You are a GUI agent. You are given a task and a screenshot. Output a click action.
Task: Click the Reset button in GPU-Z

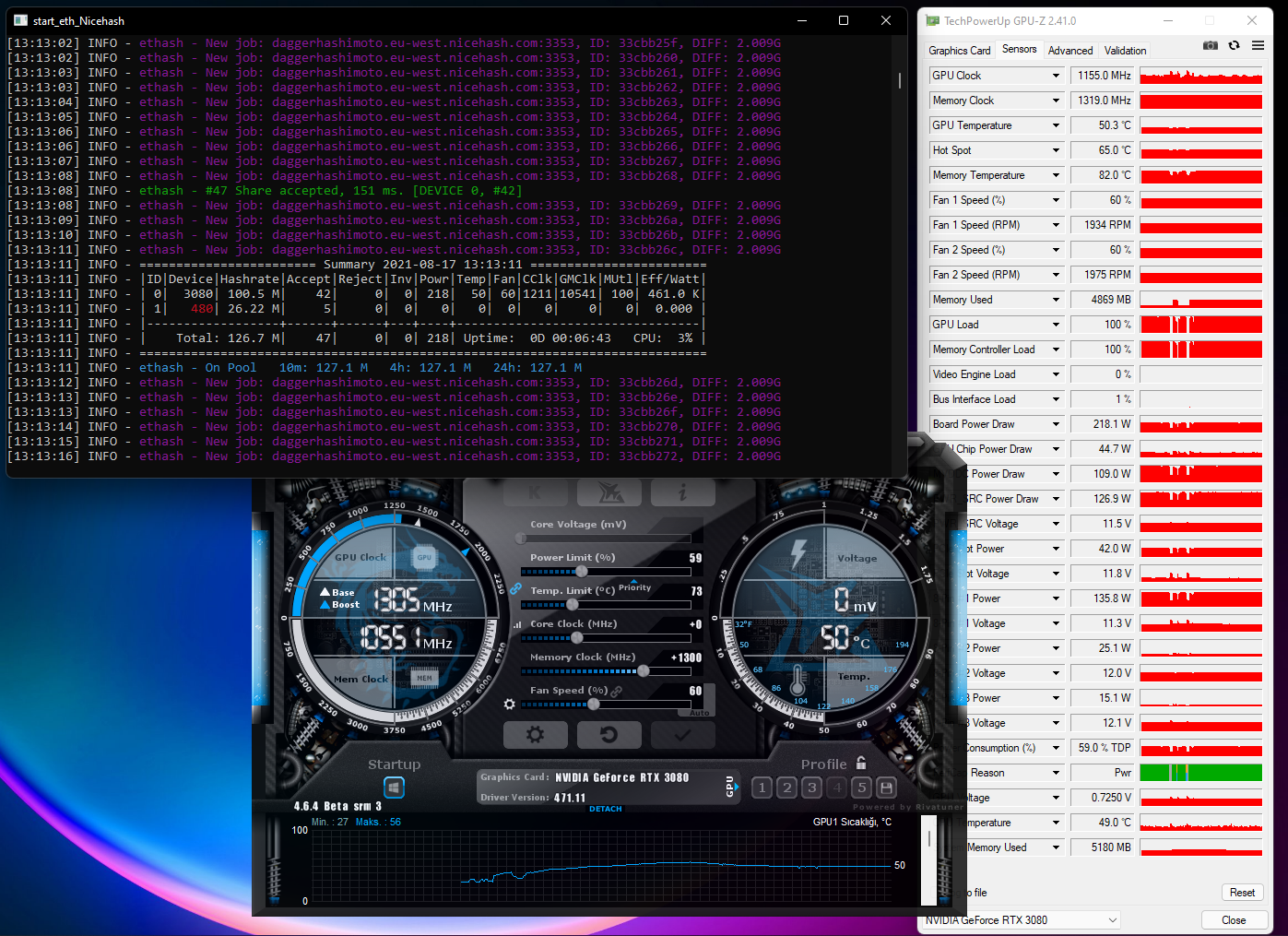coord(1242,893)
